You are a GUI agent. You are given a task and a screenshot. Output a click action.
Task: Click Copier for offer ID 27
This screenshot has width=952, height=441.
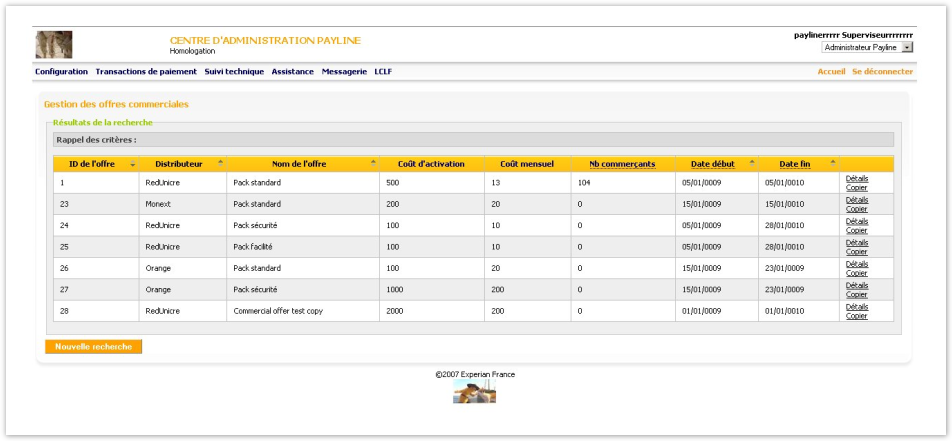pyautogui.click(x=857, y=294)
